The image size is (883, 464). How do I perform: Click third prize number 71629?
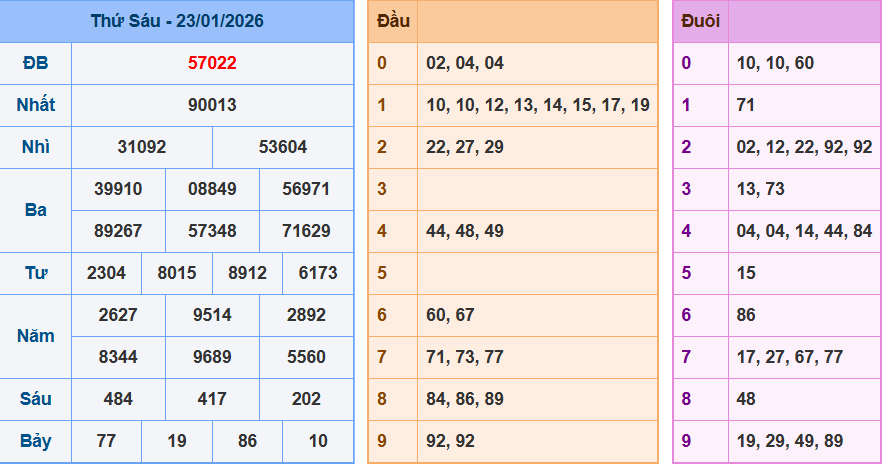pos(306,231)
